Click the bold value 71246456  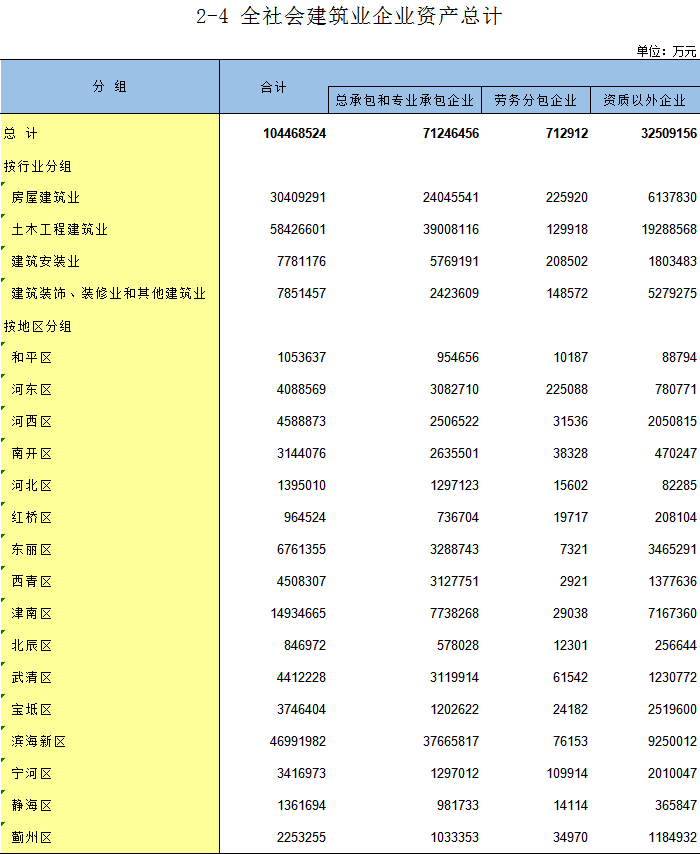(x=451, y=133)
